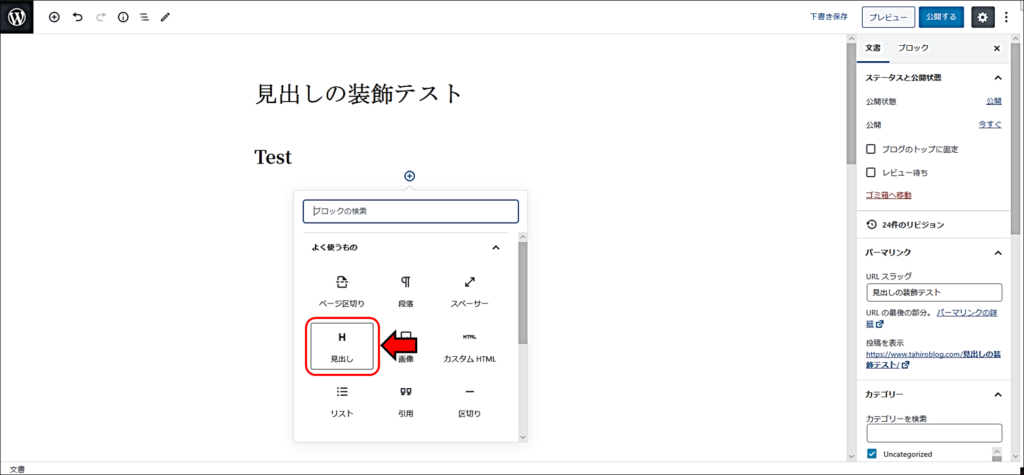Open the block navigation list icon
Viewport: 1024px width, 475px height.
[144, 17]
